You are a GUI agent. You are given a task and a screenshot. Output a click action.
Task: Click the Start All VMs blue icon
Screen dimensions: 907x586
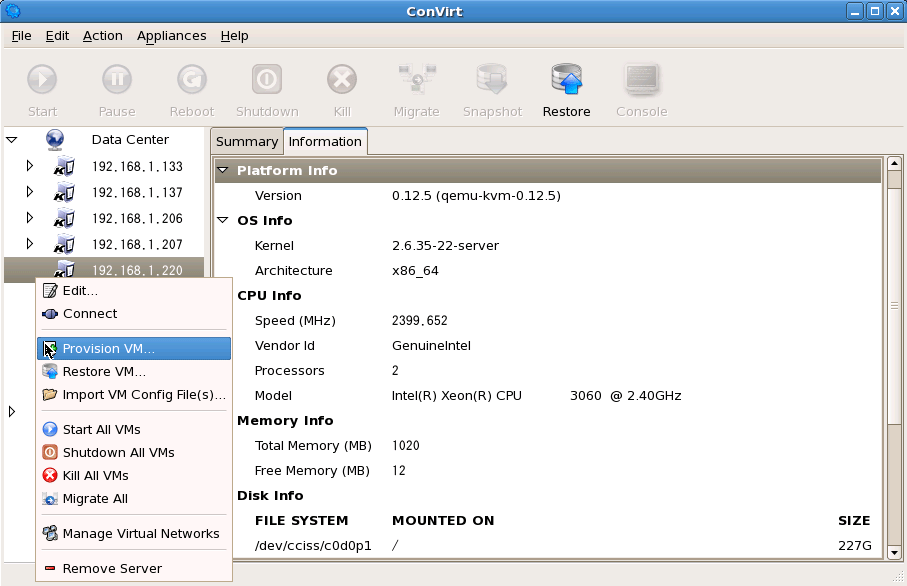click(x=50, y=429)
